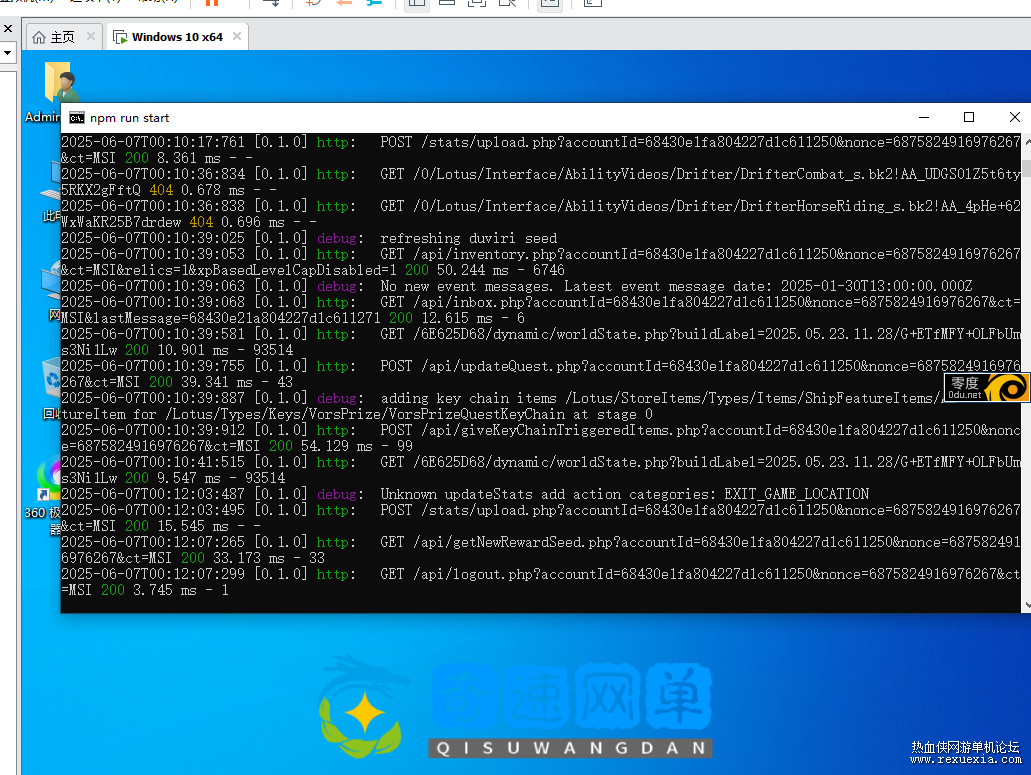The height and width of the screenshot is (775, 1031).
Task: Close the Windows 10 x64 tab
Action: pyautogui.click(x=237, y=38)
